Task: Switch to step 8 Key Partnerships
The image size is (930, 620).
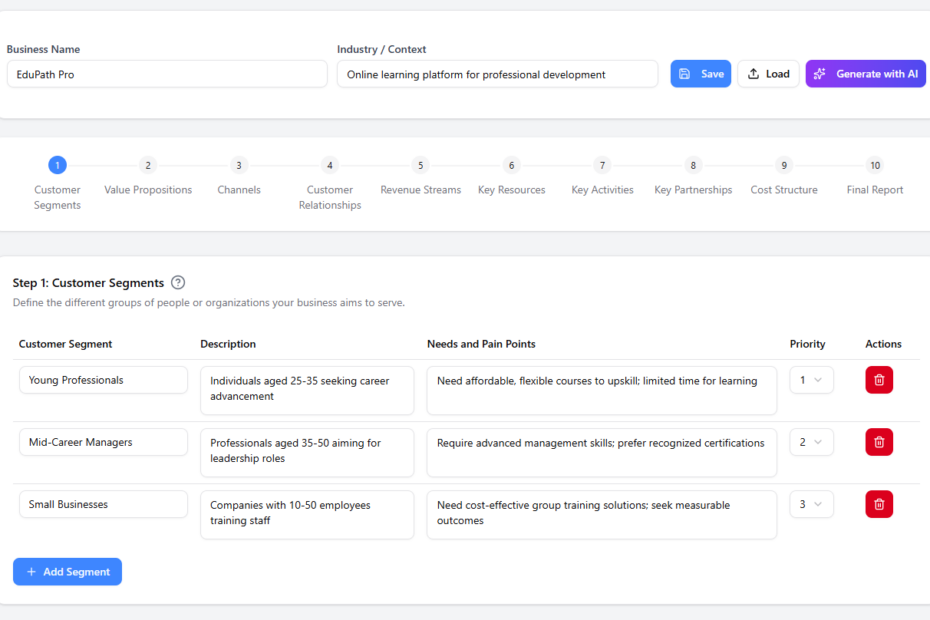Action: 693,166
